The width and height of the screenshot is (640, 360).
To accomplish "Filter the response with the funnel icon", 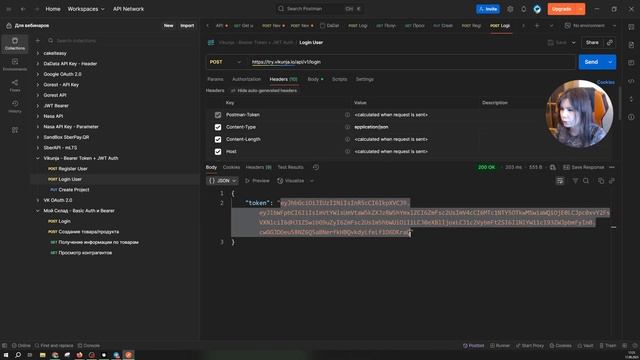I will click(x=575, y=181).
